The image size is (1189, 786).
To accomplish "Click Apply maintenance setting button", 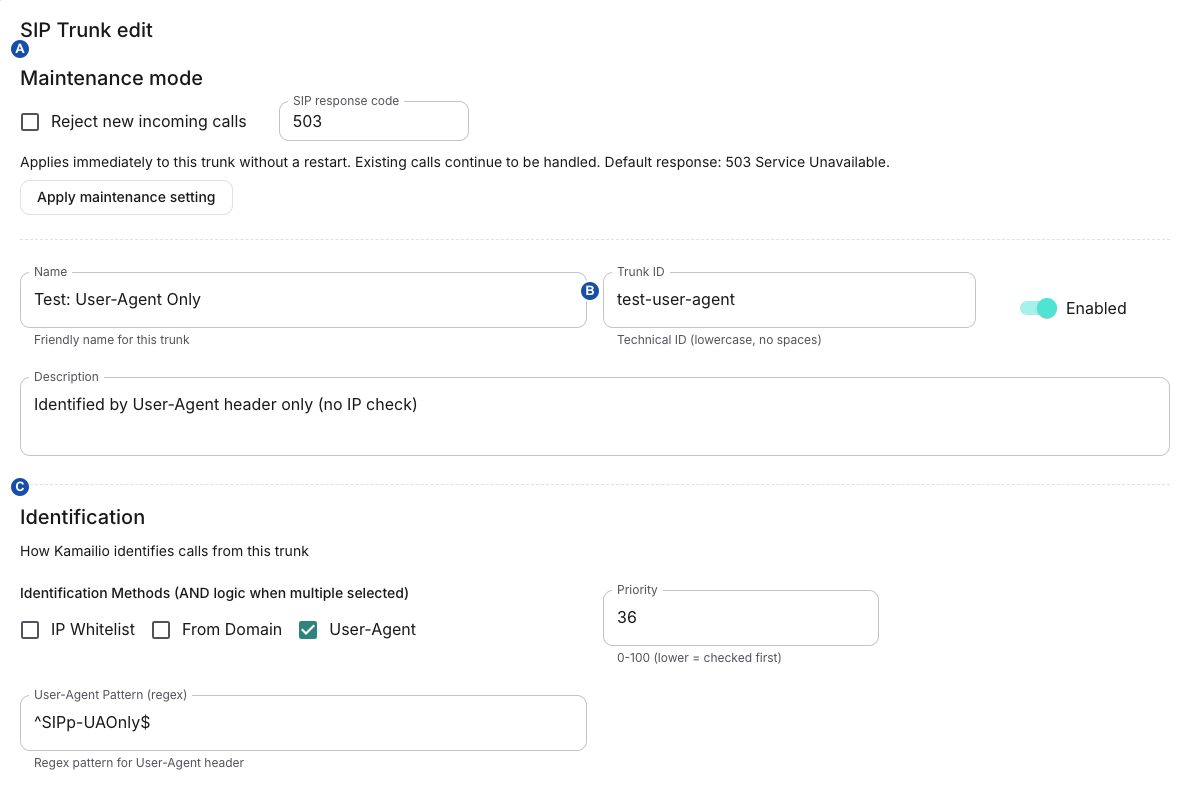I will pos(126,197).
